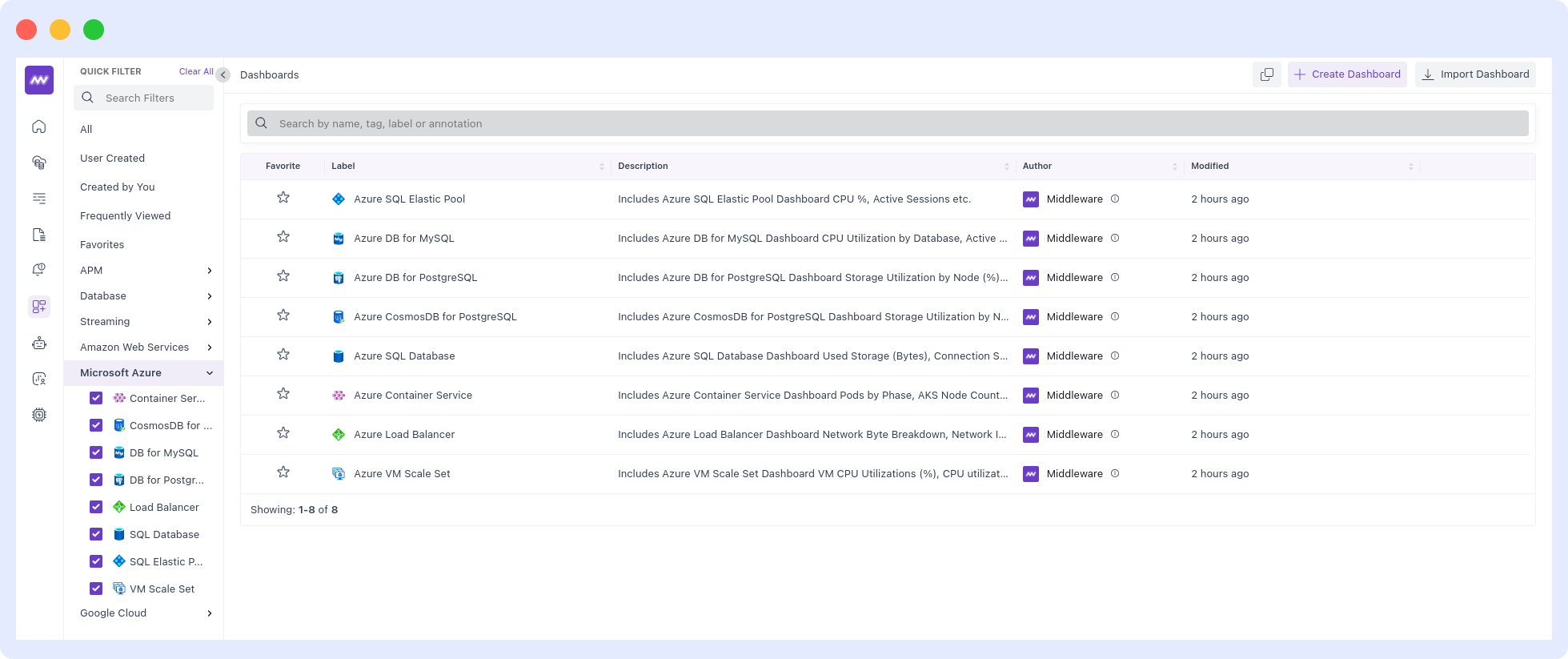Uncheck the SQL Elastic Pool filter checkbox
This screenshot has width=1568, height=659.
point(96,561)
